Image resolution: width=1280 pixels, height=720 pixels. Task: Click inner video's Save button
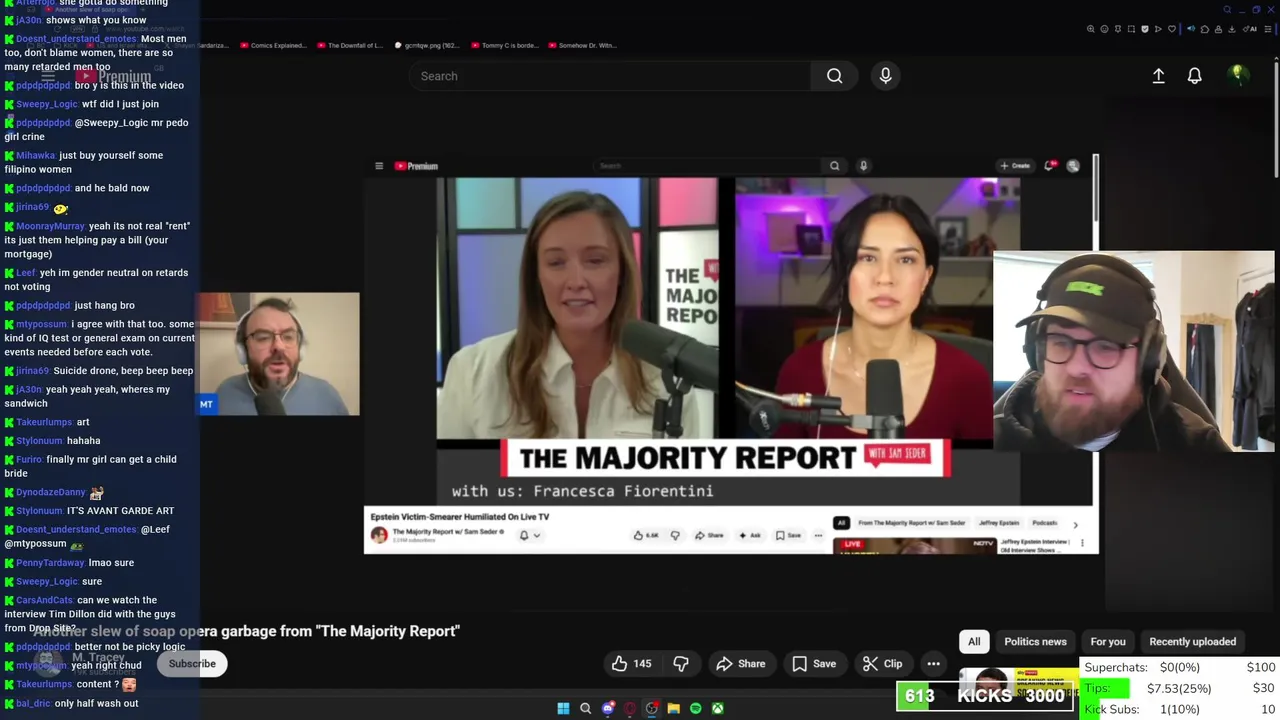[x=788, y=535]
